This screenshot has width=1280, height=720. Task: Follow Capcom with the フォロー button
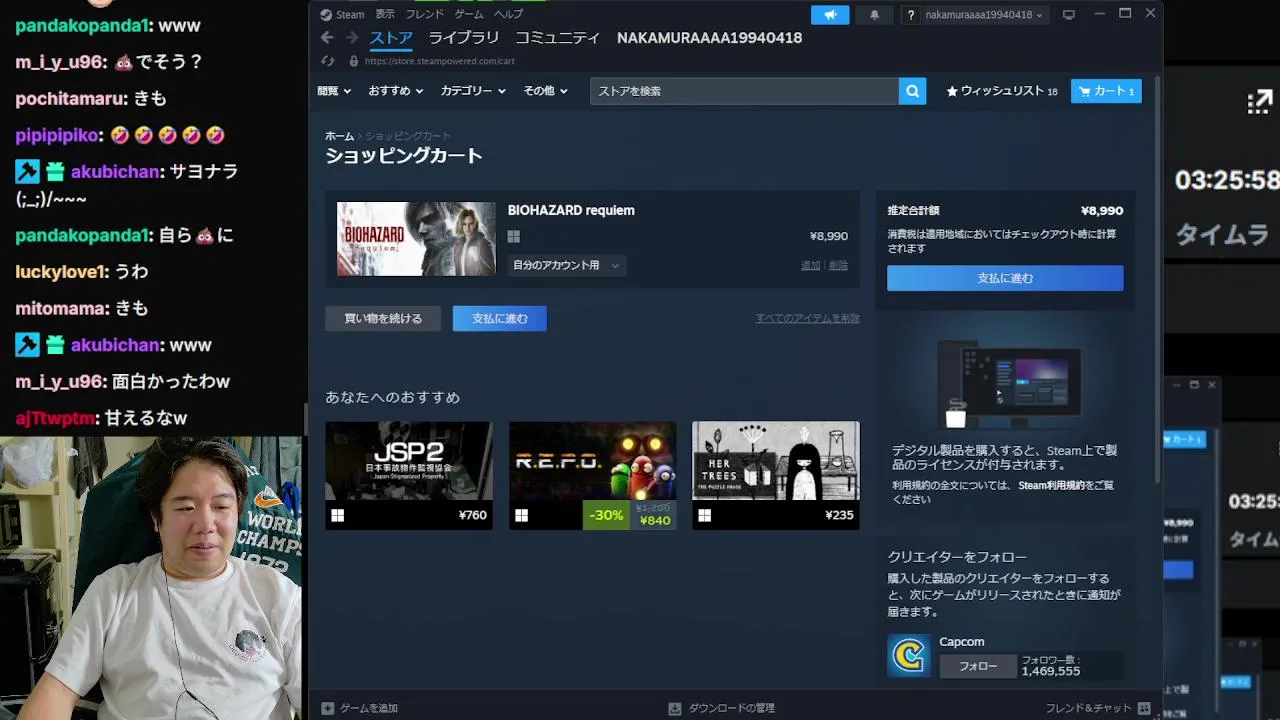tap(978, 666)
